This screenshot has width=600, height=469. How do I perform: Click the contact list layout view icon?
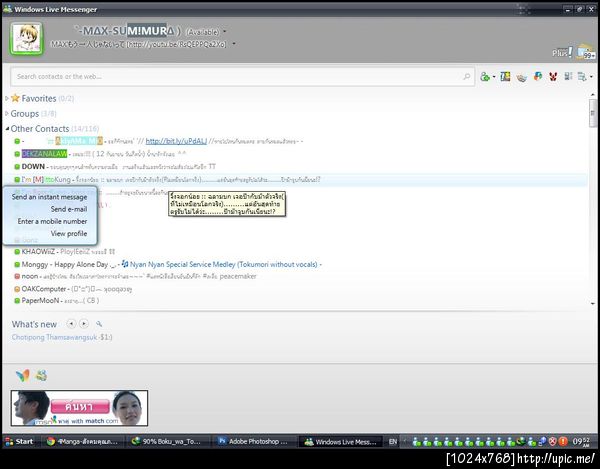(568, 77)
